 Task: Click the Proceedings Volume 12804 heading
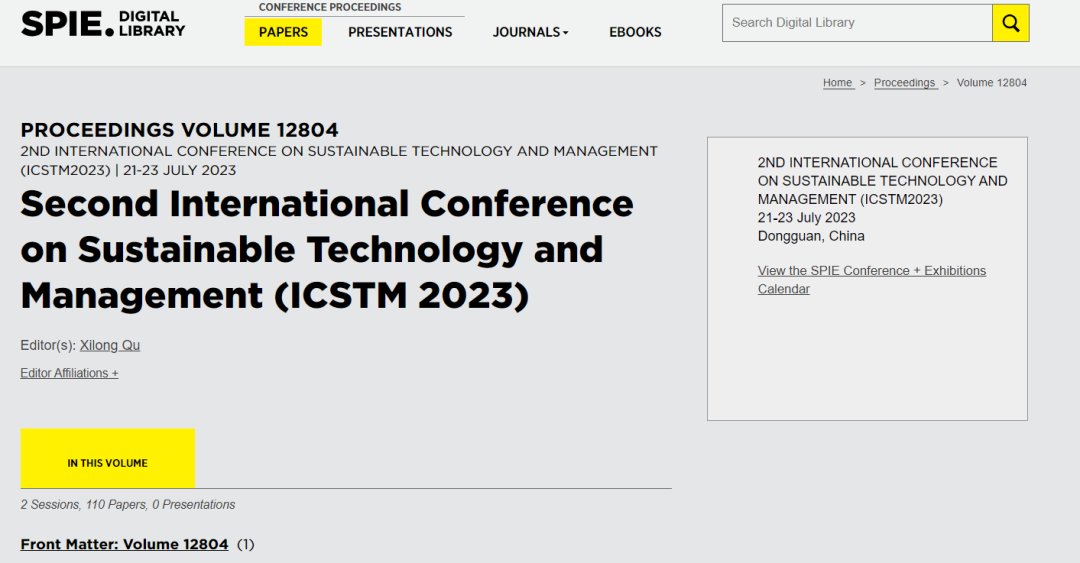click(179, 130)
